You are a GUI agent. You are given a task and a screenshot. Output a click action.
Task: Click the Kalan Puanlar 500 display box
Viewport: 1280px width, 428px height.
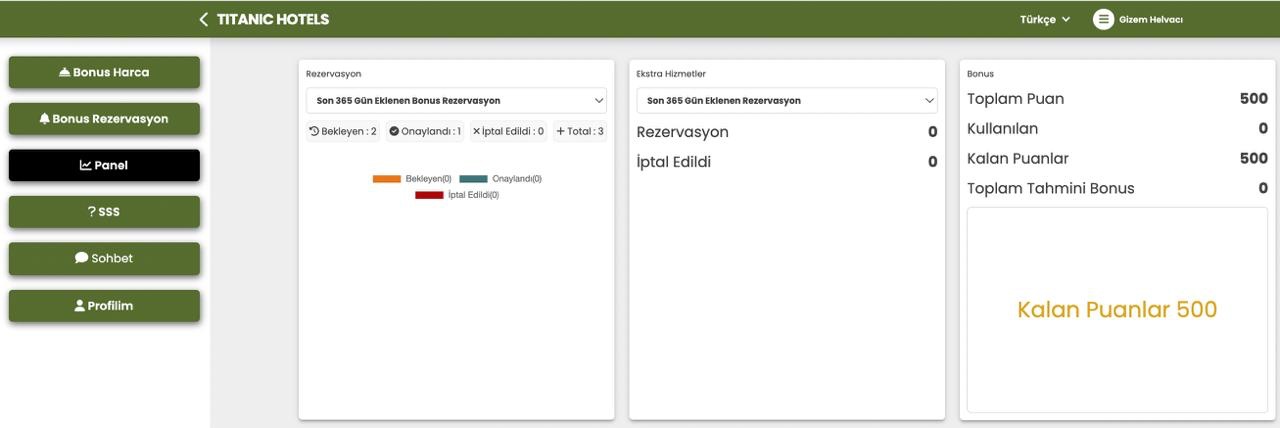point(1117,309)
